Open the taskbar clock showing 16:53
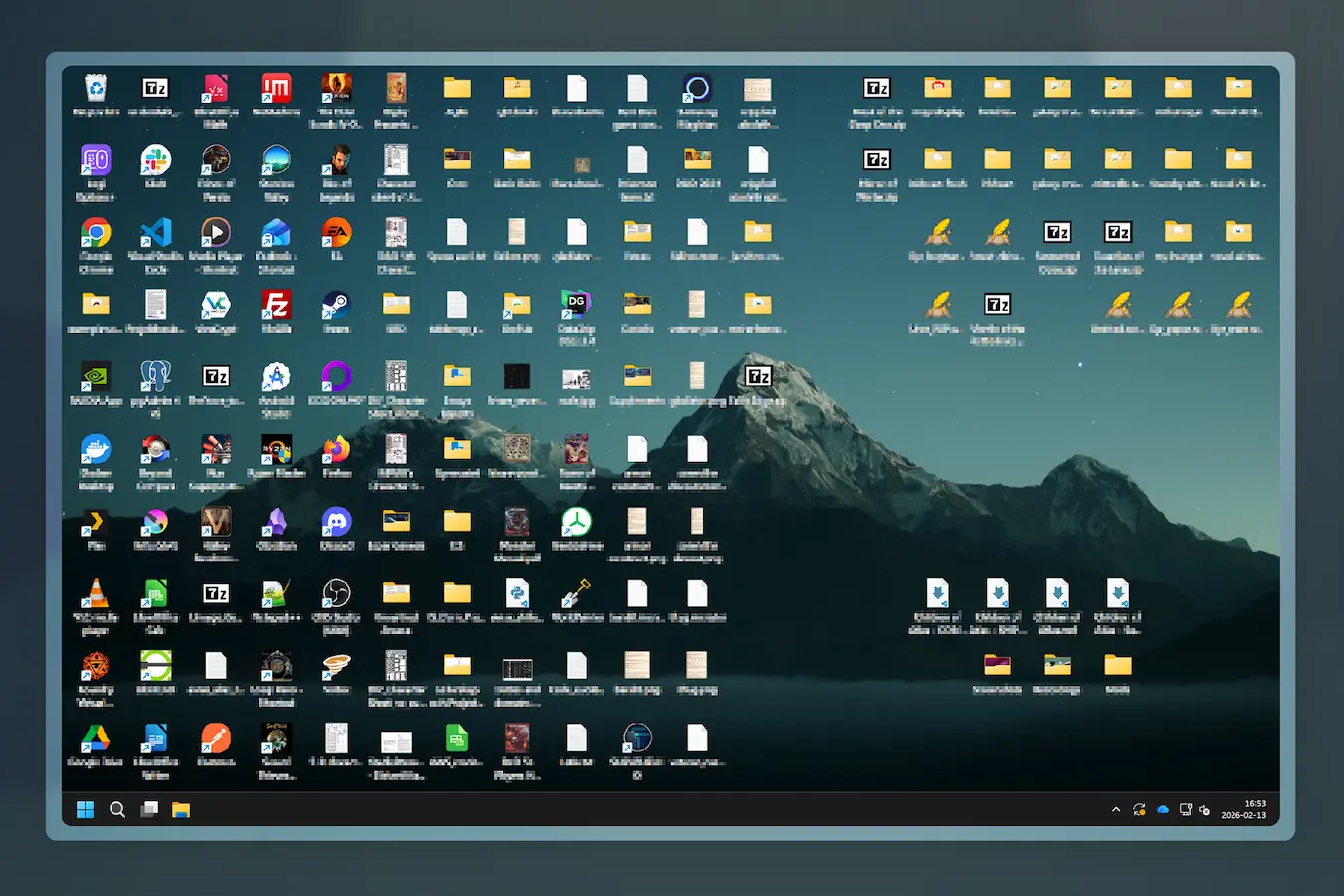The width and height of the screenshot is (1344, 896). tap(1244, 809)
